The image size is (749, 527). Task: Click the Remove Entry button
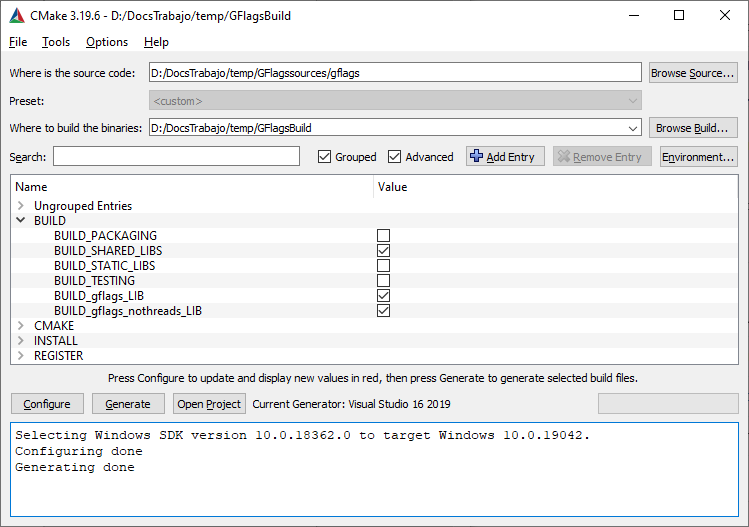602,156
